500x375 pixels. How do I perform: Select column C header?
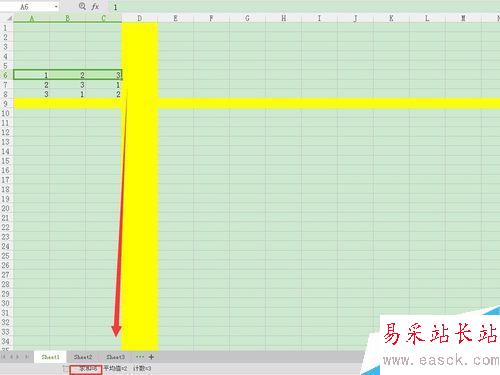[104, 18]
